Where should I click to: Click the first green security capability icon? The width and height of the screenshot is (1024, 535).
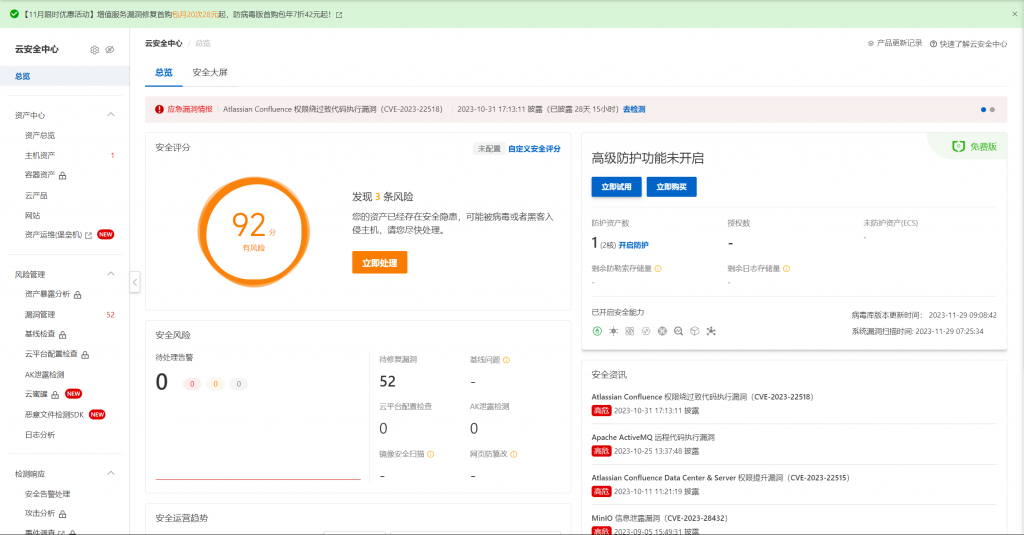(597, 331)
